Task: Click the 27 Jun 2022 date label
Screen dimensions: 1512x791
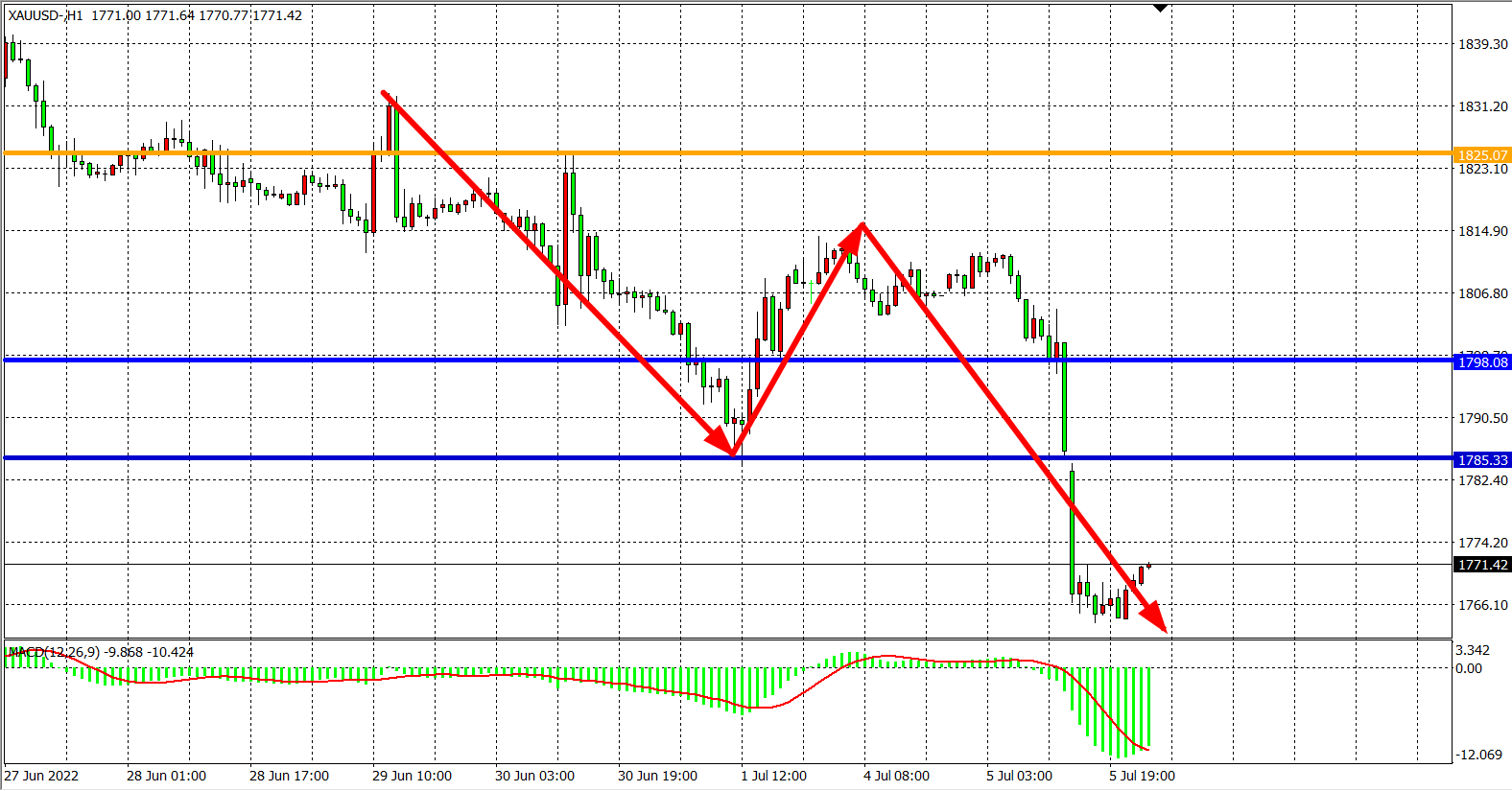Action: pos(41,776)
